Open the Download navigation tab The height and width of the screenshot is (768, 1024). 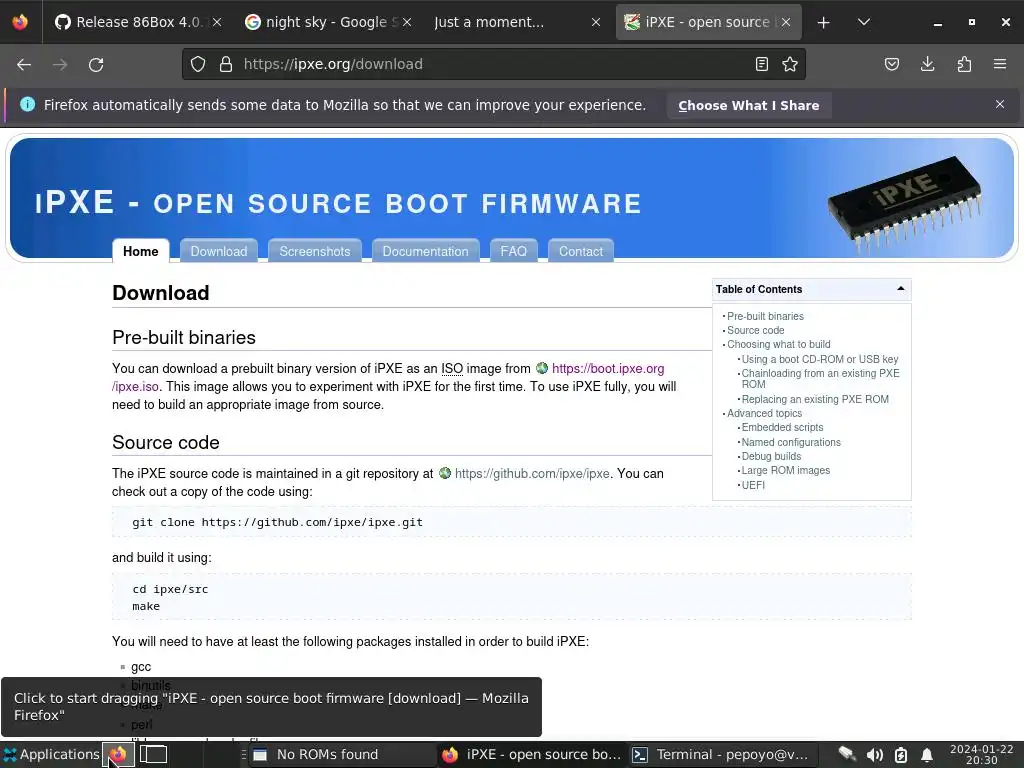coord(219,251)
